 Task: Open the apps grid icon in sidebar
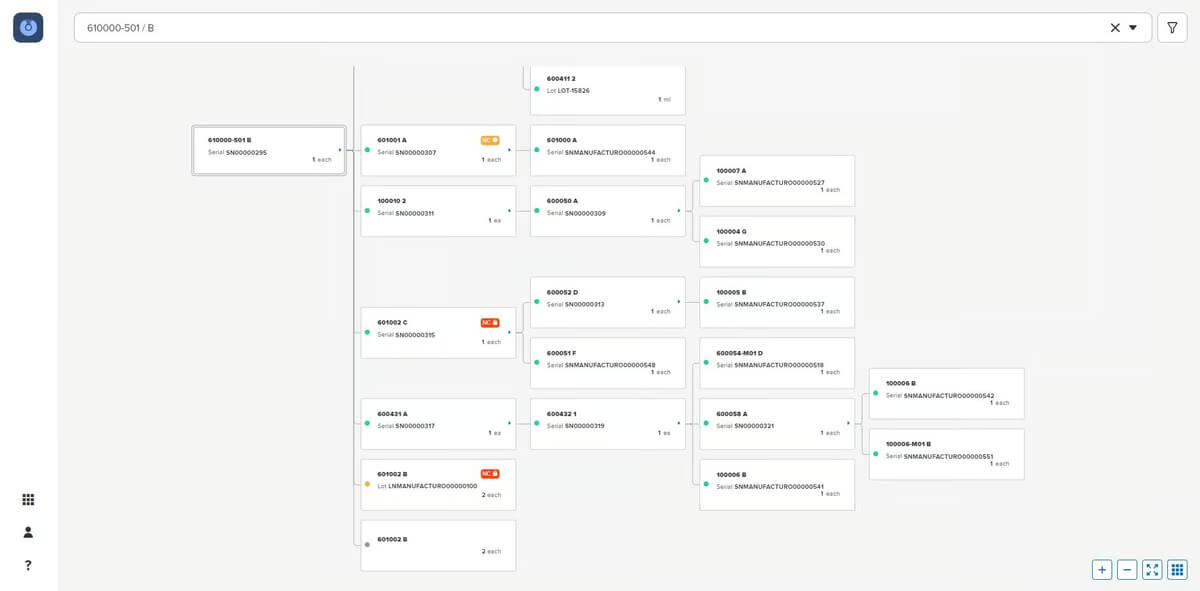click(x=28, y=500)
